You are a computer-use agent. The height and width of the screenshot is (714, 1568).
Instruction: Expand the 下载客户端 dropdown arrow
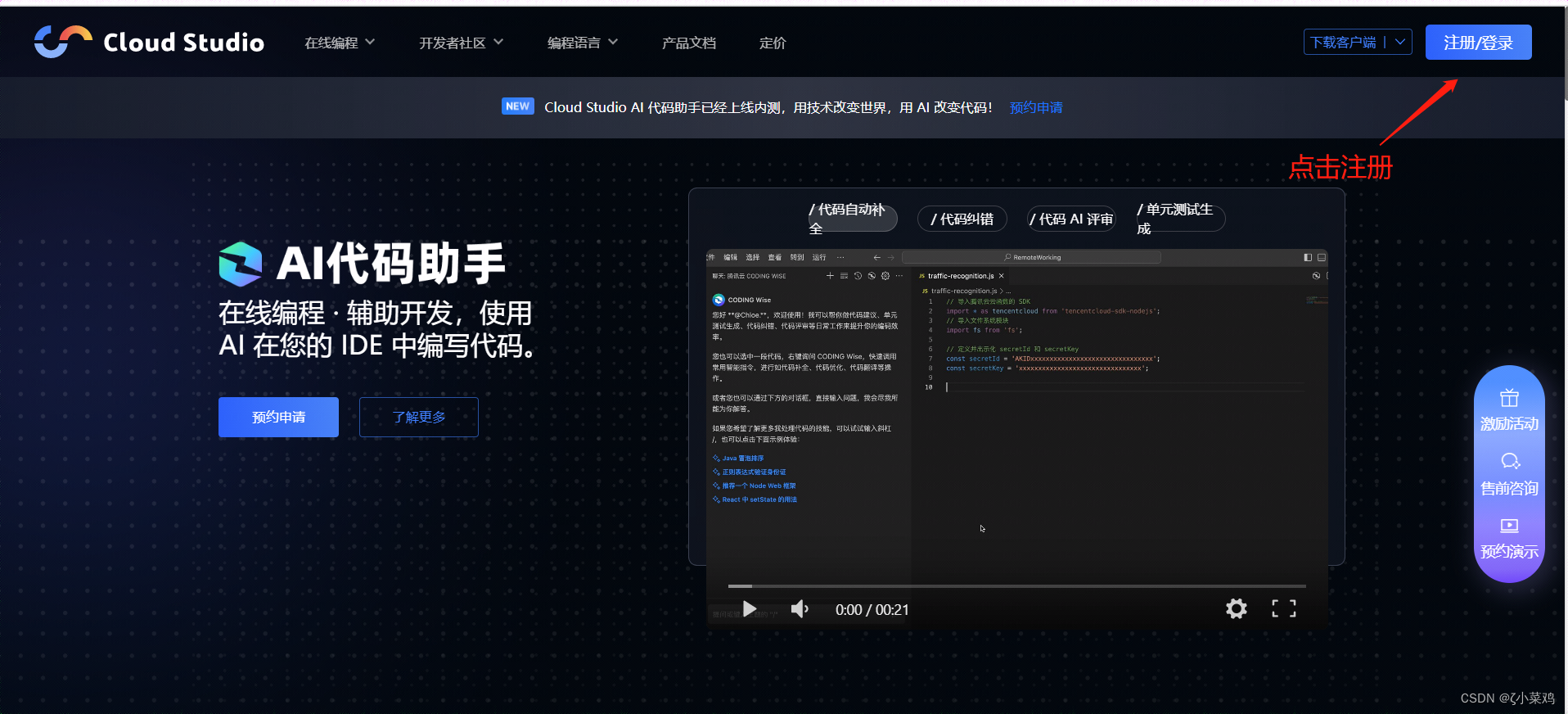1400,42
